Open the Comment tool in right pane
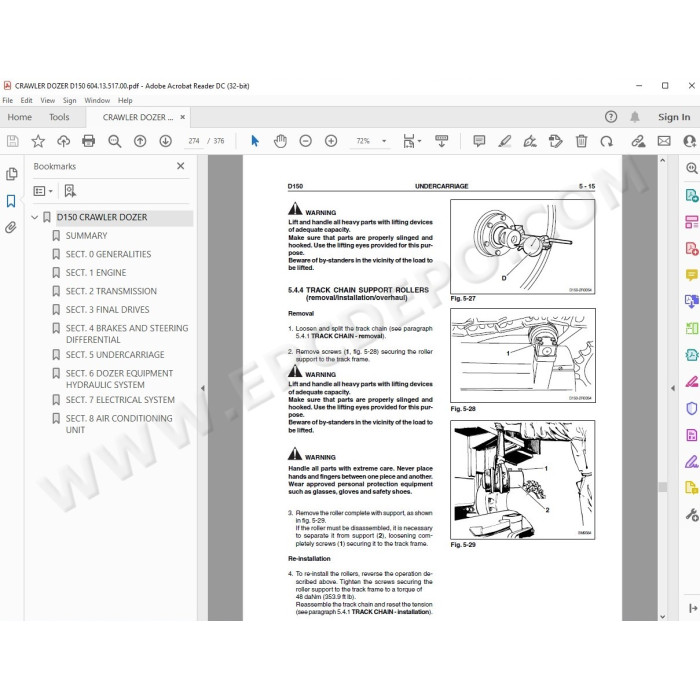The image size is (700, 700). (x=692, y=275)
